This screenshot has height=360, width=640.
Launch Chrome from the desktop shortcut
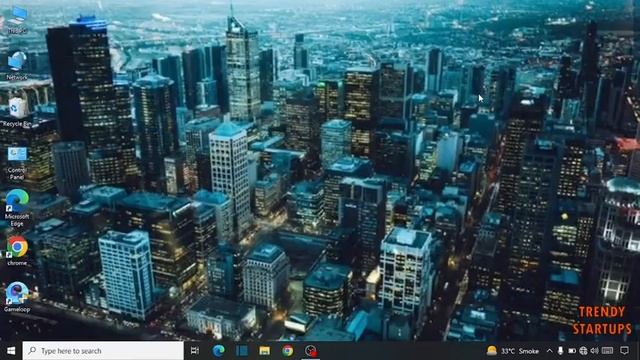tap(17, 251)
